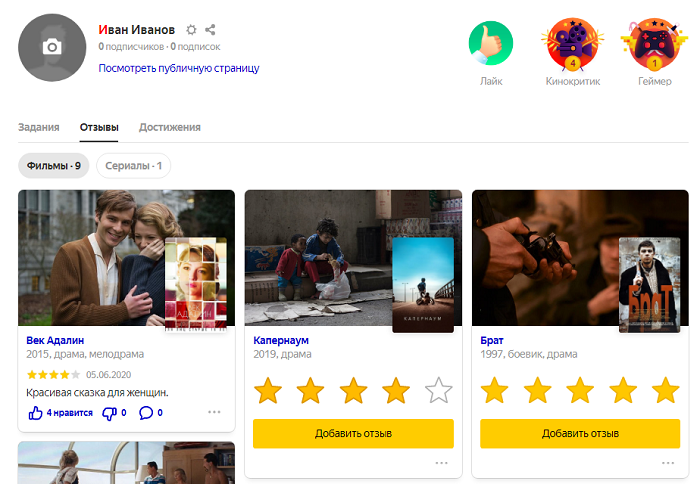Click the Иван Иванов profile name
Screen dimensions: 700x484
137,29
